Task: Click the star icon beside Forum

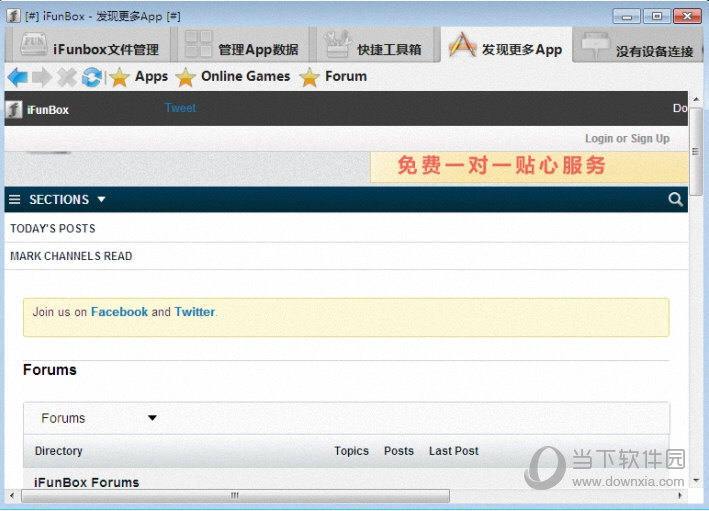Action: pos(309,77)
